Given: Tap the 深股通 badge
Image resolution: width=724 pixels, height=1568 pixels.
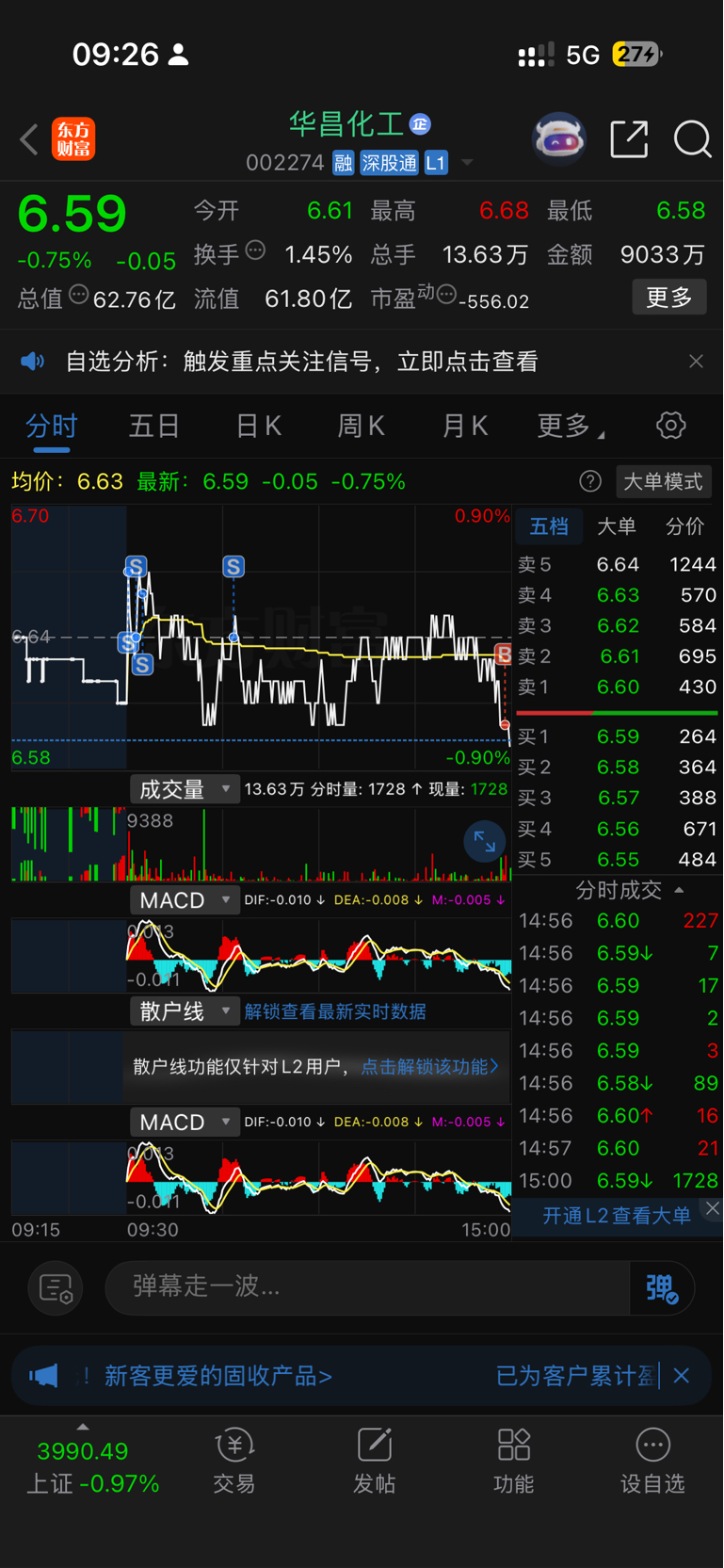Looking at the screenshot, I should pos(389,163).
